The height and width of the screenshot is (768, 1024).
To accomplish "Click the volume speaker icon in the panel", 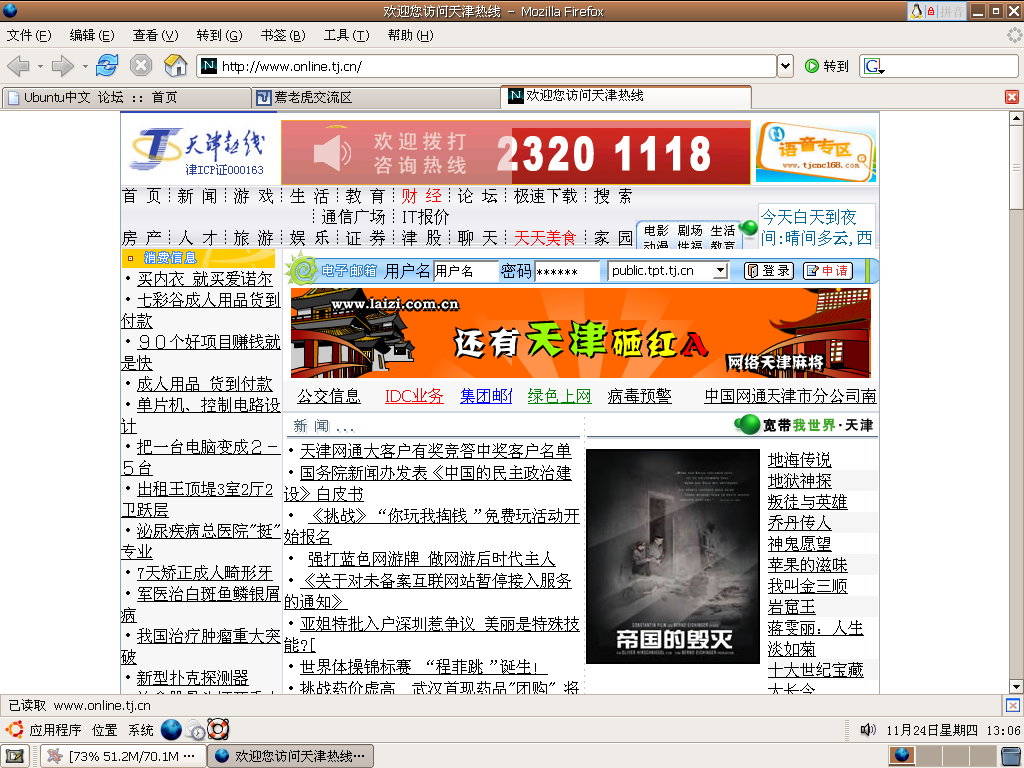I will (x=868, y=729).
